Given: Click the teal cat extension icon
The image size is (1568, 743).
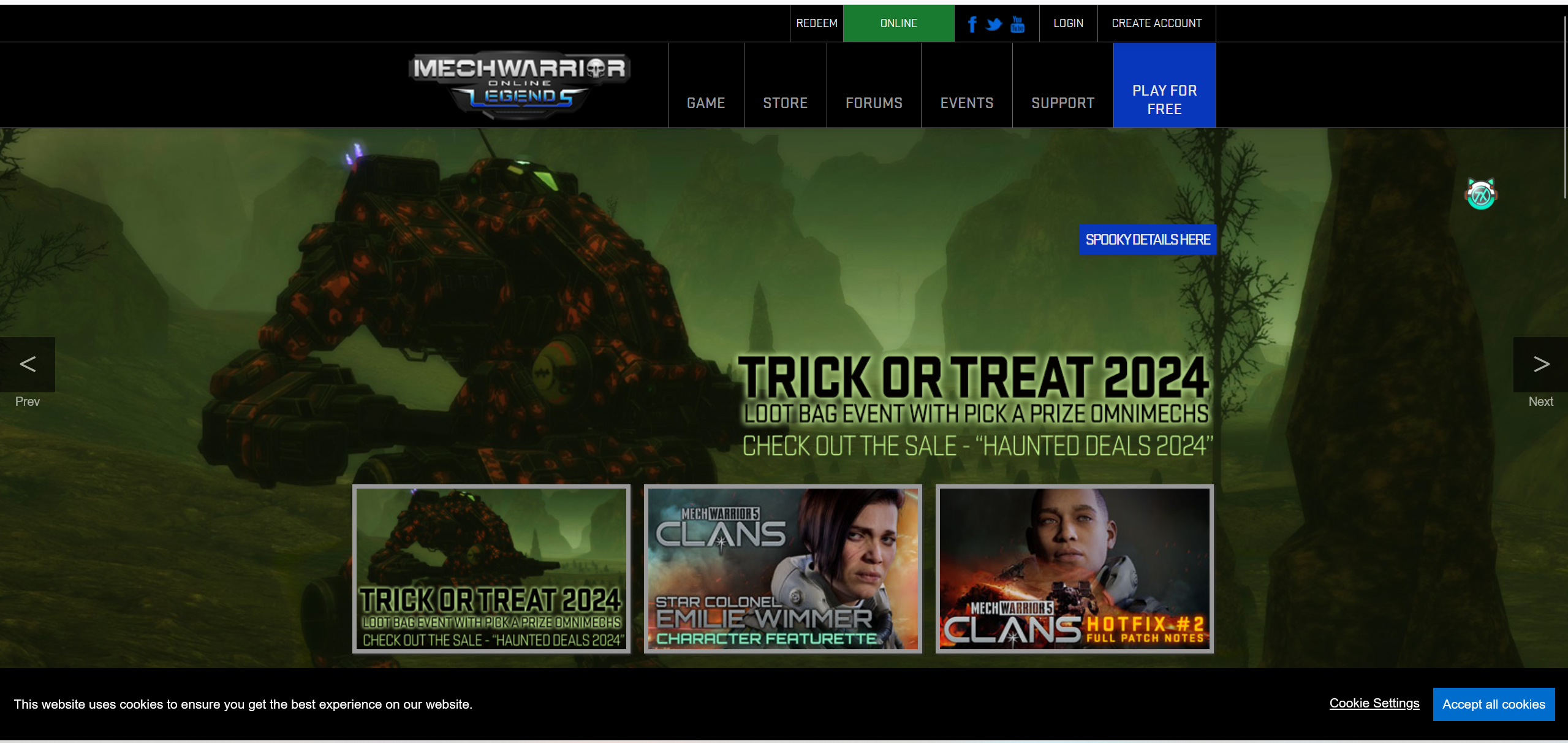Looking at the screenshot, I should (1481, 194).
